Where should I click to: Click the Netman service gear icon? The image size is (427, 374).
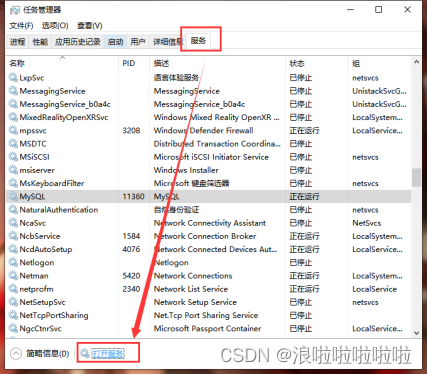click(13, 276)
